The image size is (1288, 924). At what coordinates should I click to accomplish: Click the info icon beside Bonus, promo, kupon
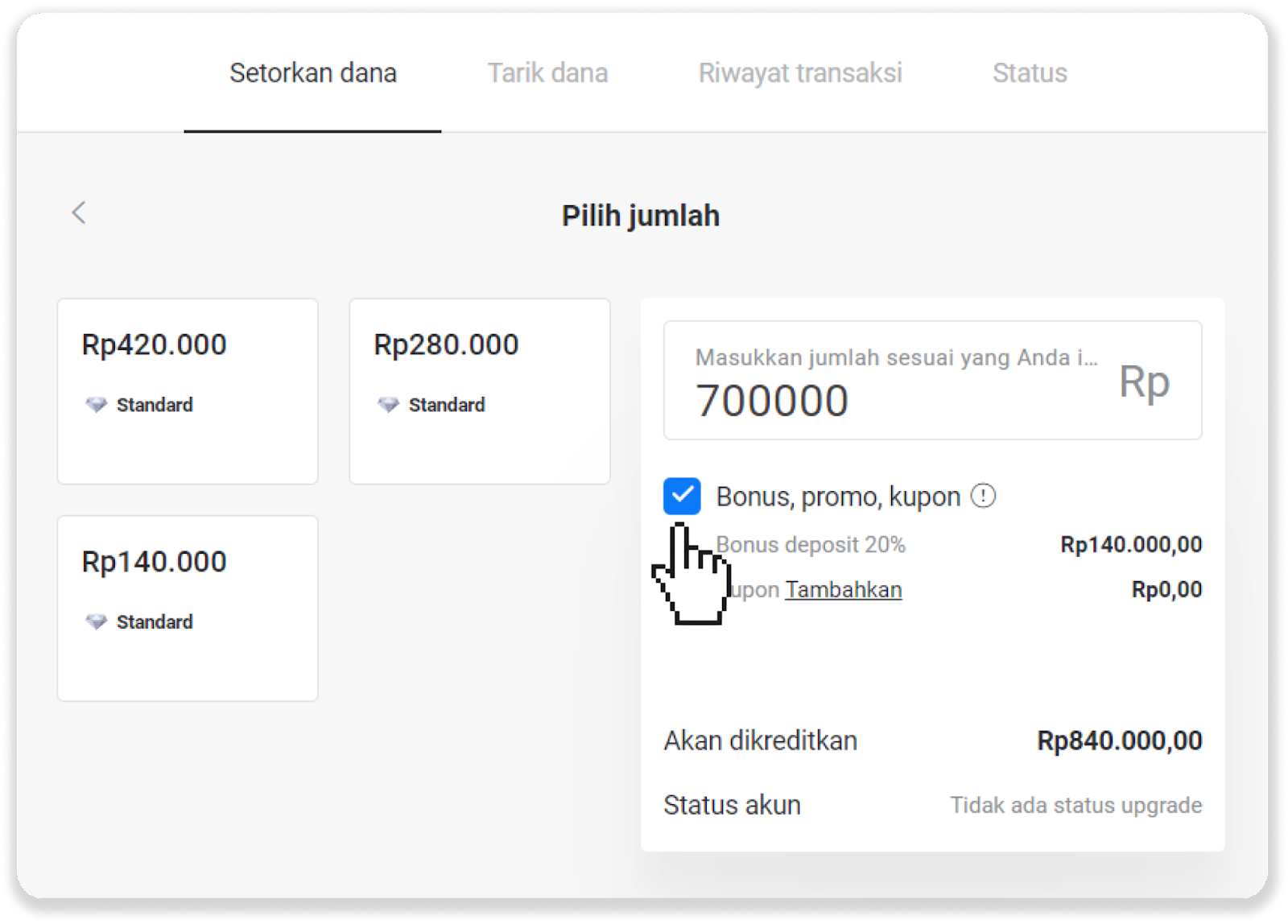pyautogui.click(x=983, y=496)
